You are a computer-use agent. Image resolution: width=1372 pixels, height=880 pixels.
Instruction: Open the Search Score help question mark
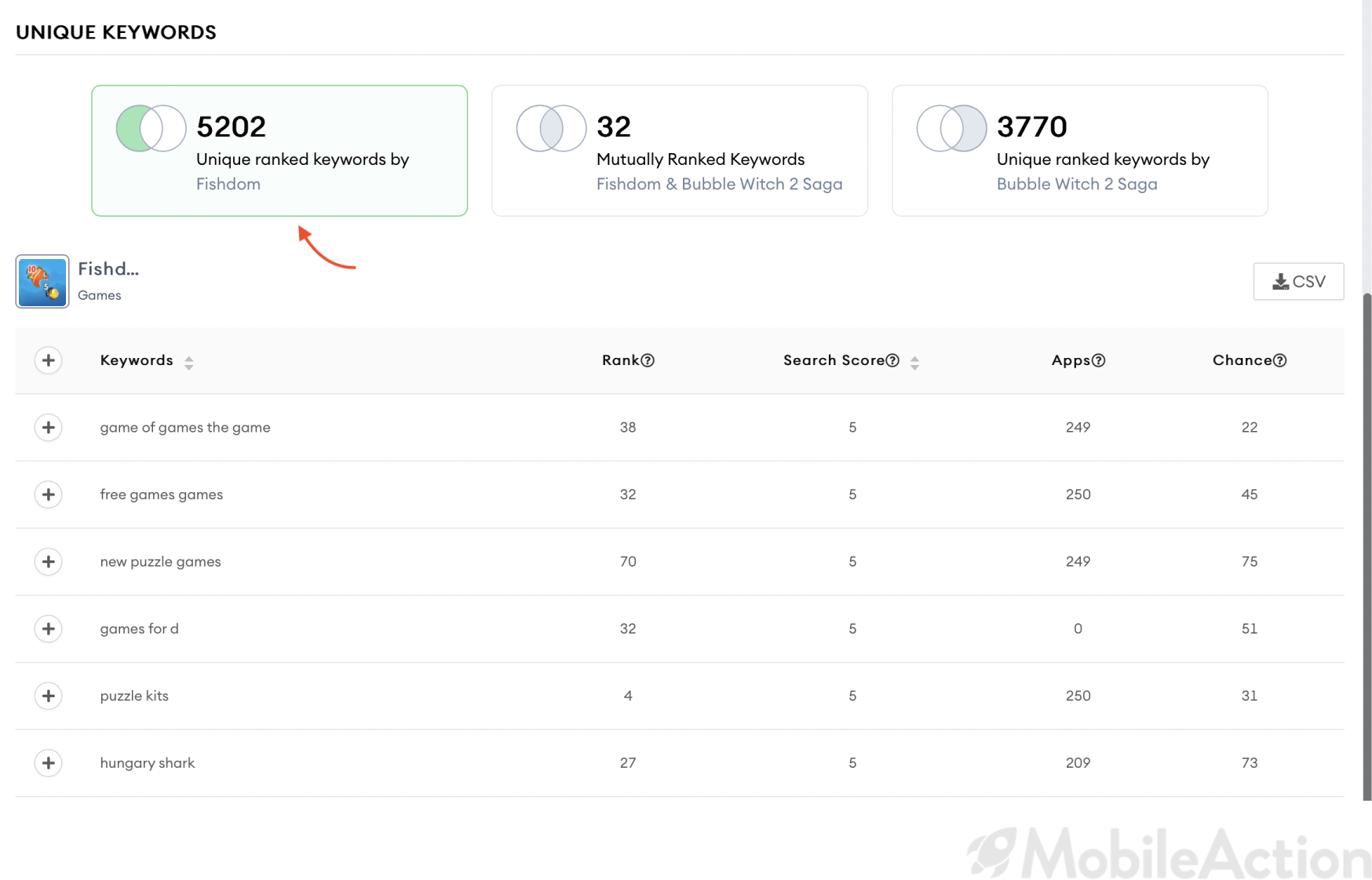[x=892, y=360]
